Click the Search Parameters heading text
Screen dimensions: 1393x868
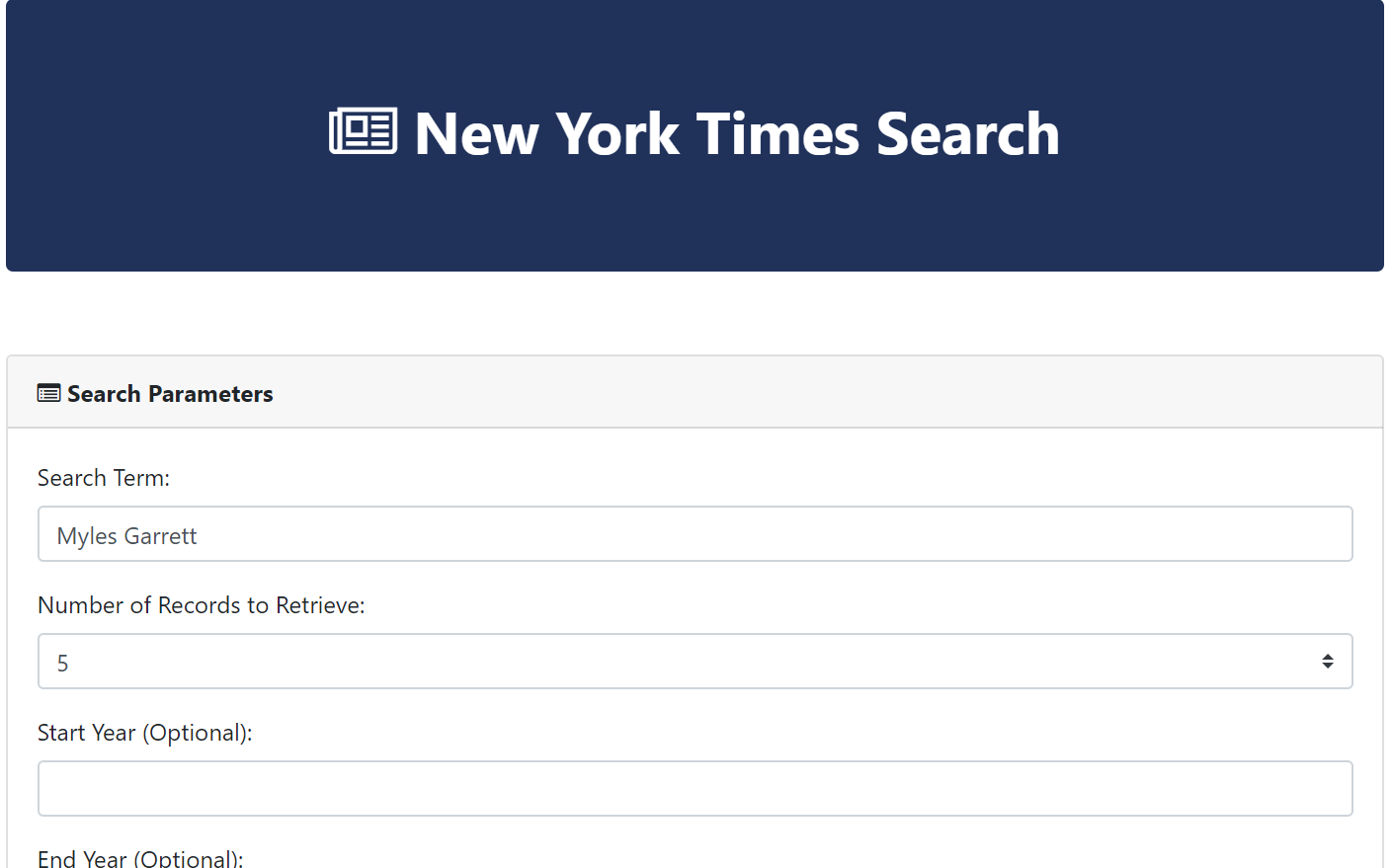[x=170, y=394]
